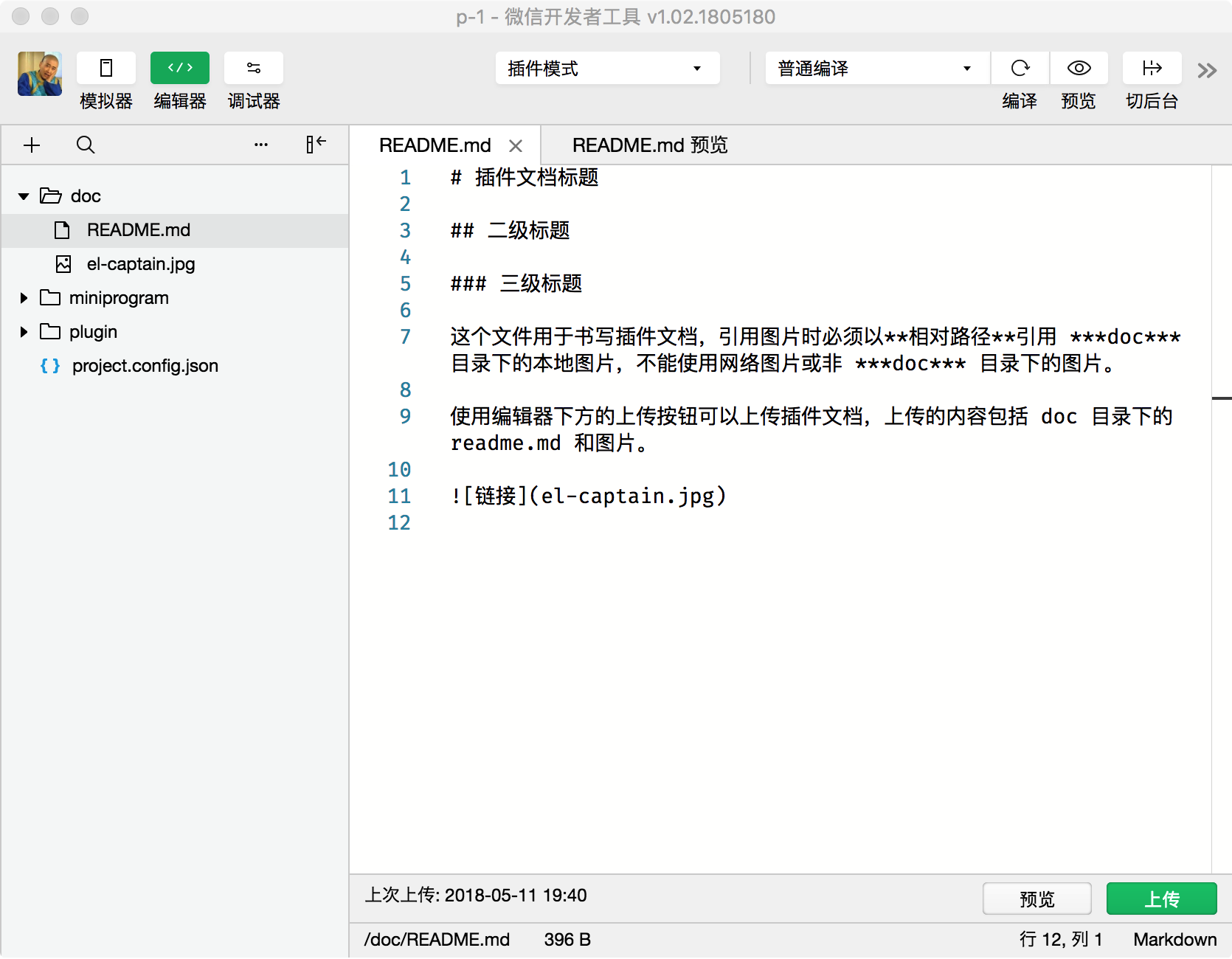
Task: Open file search with magnifier icon
Action: pyautogui.click(x=86, y=145)
